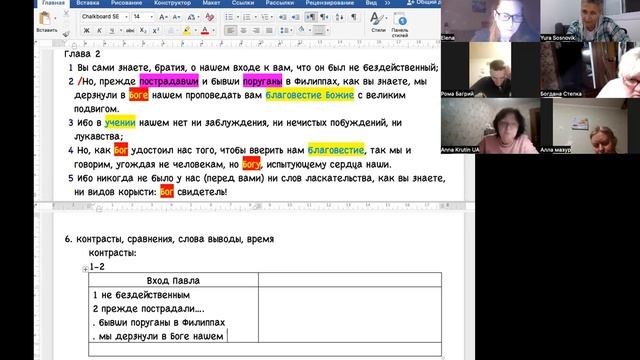The width and height of the screenshot is (640, 360).
Task: Apply paragraph shading with paint bucket
Action: click(302, 30)
